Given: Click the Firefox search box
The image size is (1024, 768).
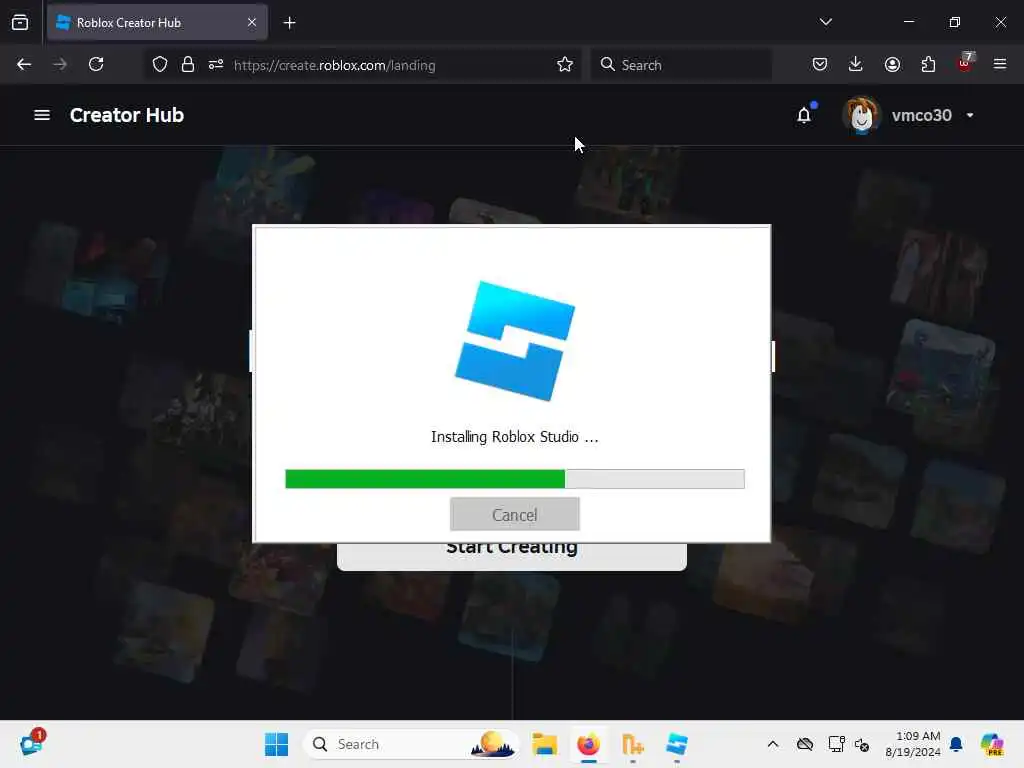Looking at the screenshot, I should pos(681,65).
